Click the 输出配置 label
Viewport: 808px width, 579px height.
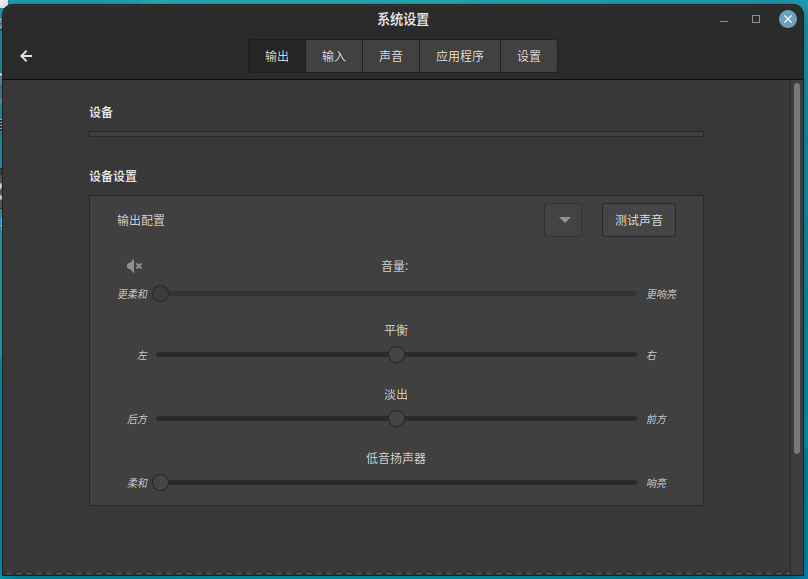pyautogui.click(x=141, y=220)
